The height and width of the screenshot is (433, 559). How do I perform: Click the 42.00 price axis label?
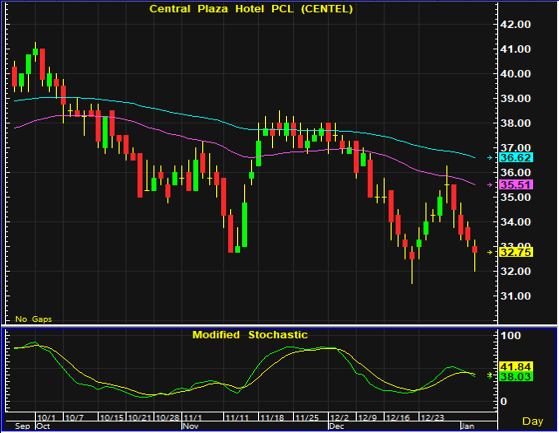[x=515, y=25]
